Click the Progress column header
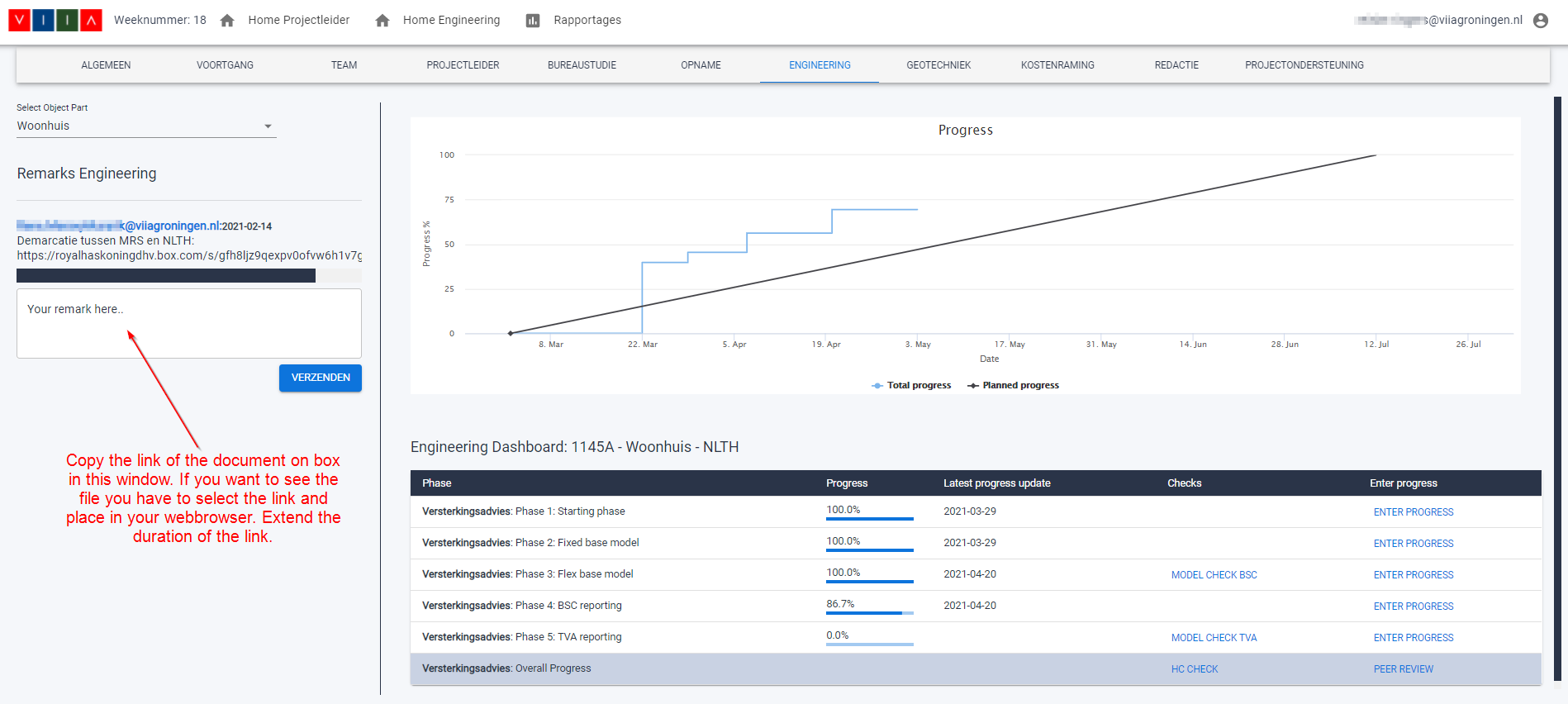The height and width of the screenshot is (704, 1568). (x=847, y=483)
